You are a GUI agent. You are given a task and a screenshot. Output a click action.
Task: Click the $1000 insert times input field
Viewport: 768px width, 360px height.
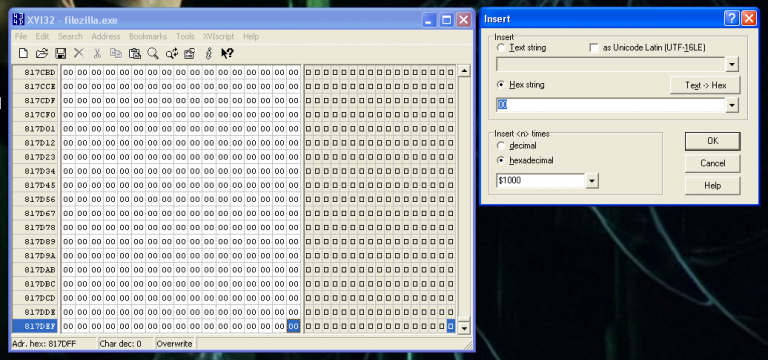541,181
